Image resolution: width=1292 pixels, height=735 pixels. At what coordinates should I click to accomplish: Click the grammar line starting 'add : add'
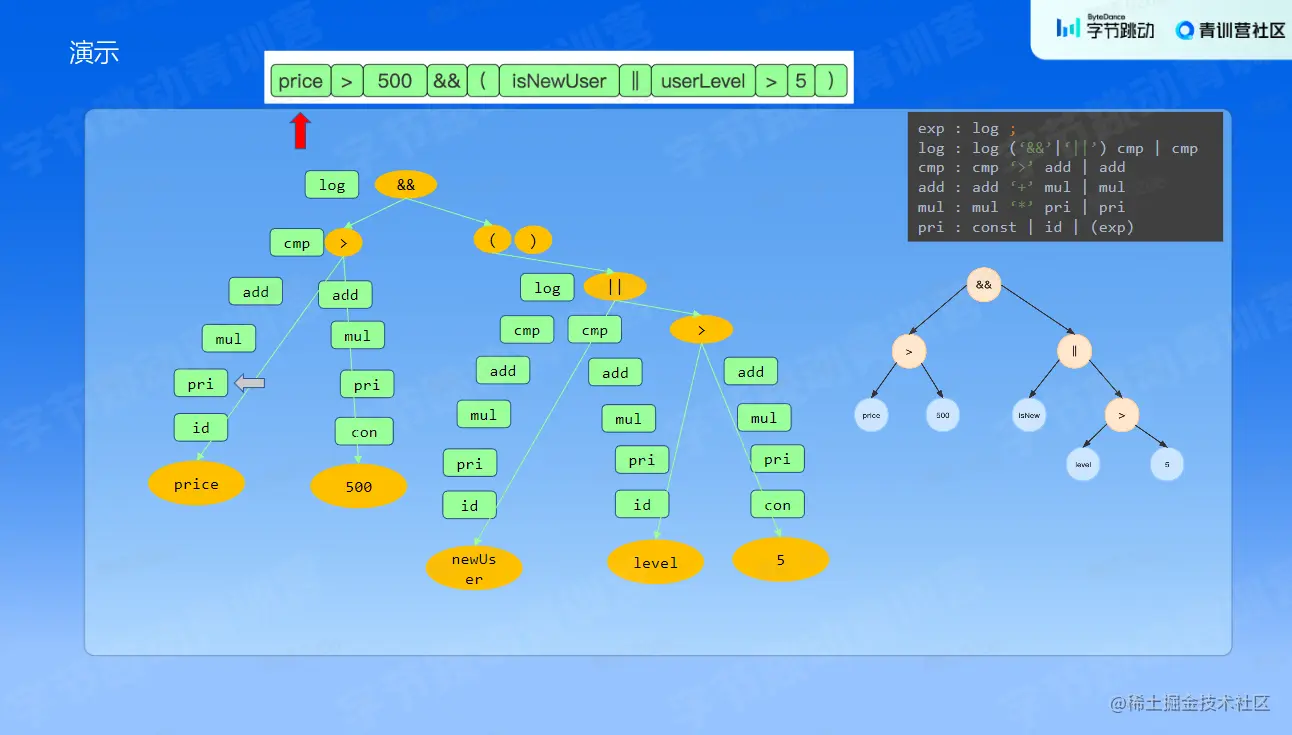[x=1022, y=187]
